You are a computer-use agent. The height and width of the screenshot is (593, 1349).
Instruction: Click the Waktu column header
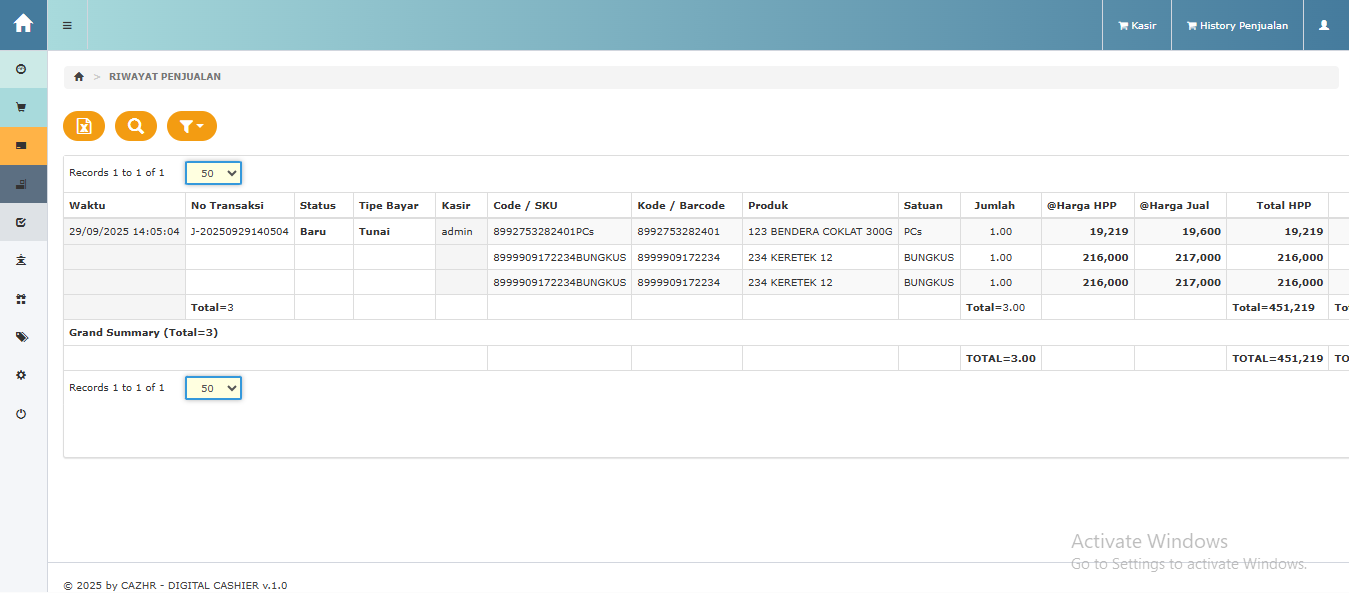tap(87, 205)
